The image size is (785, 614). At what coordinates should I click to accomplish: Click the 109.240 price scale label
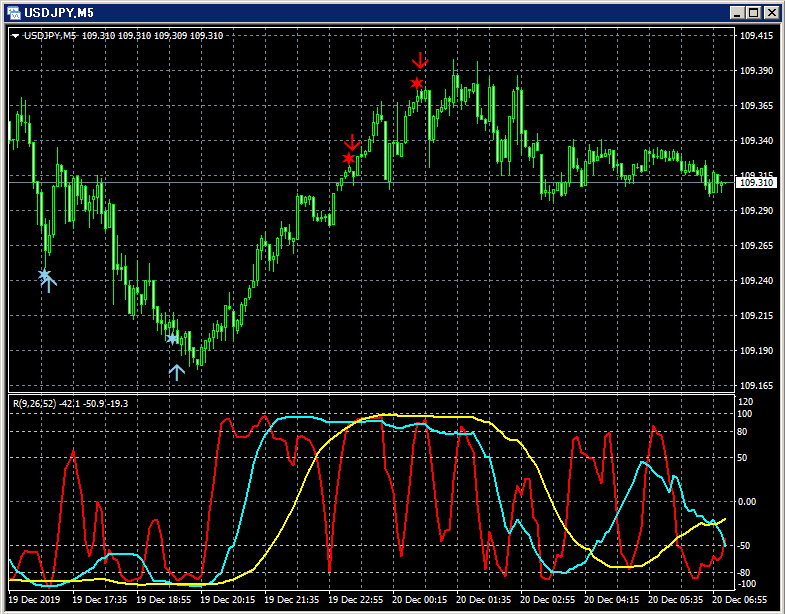(756, 280)
